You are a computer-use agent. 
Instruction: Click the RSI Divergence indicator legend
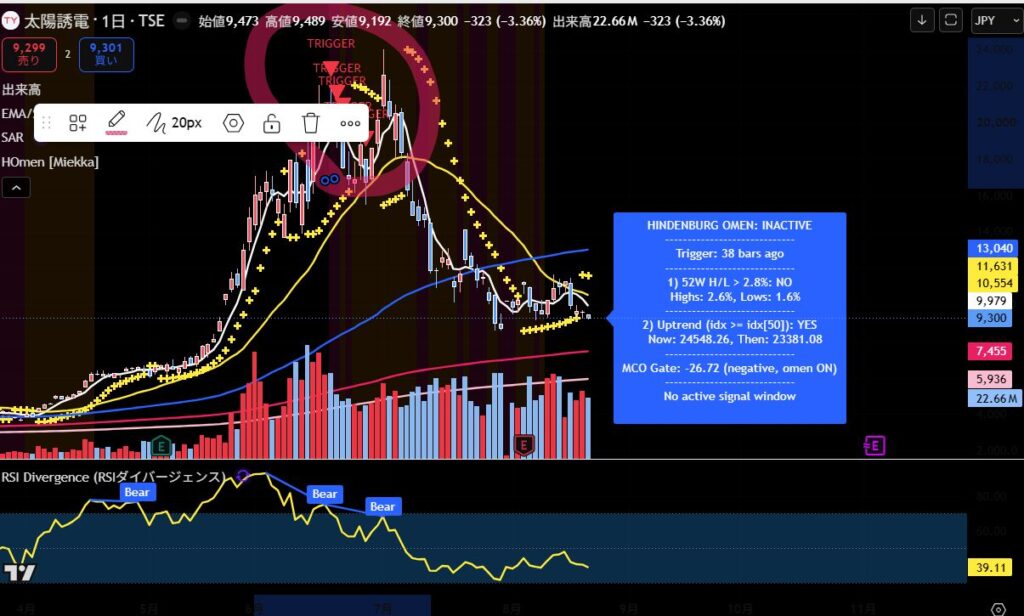point(112,477)
